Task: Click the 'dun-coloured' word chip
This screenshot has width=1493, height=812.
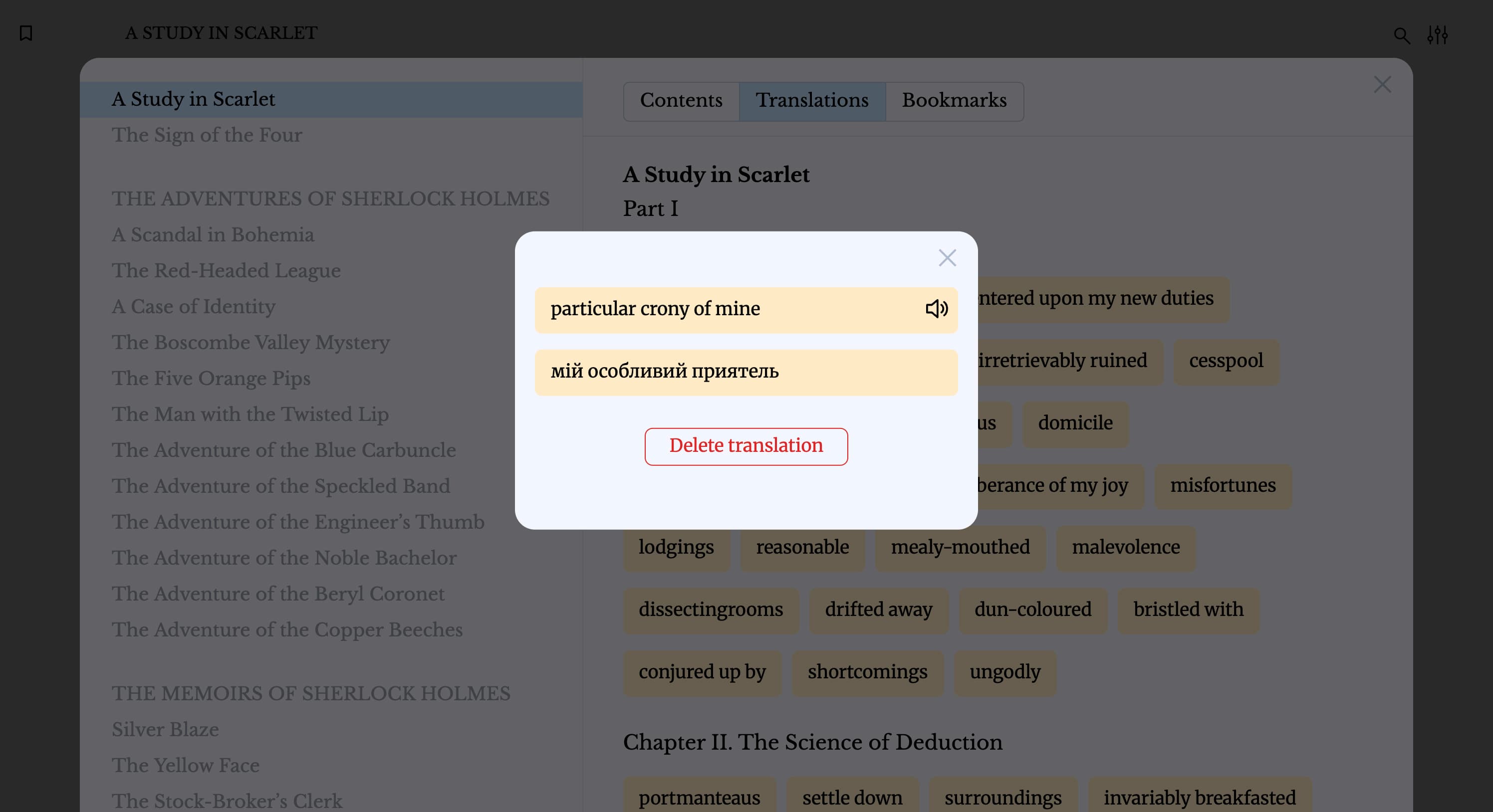Action: click(1032, 610)
